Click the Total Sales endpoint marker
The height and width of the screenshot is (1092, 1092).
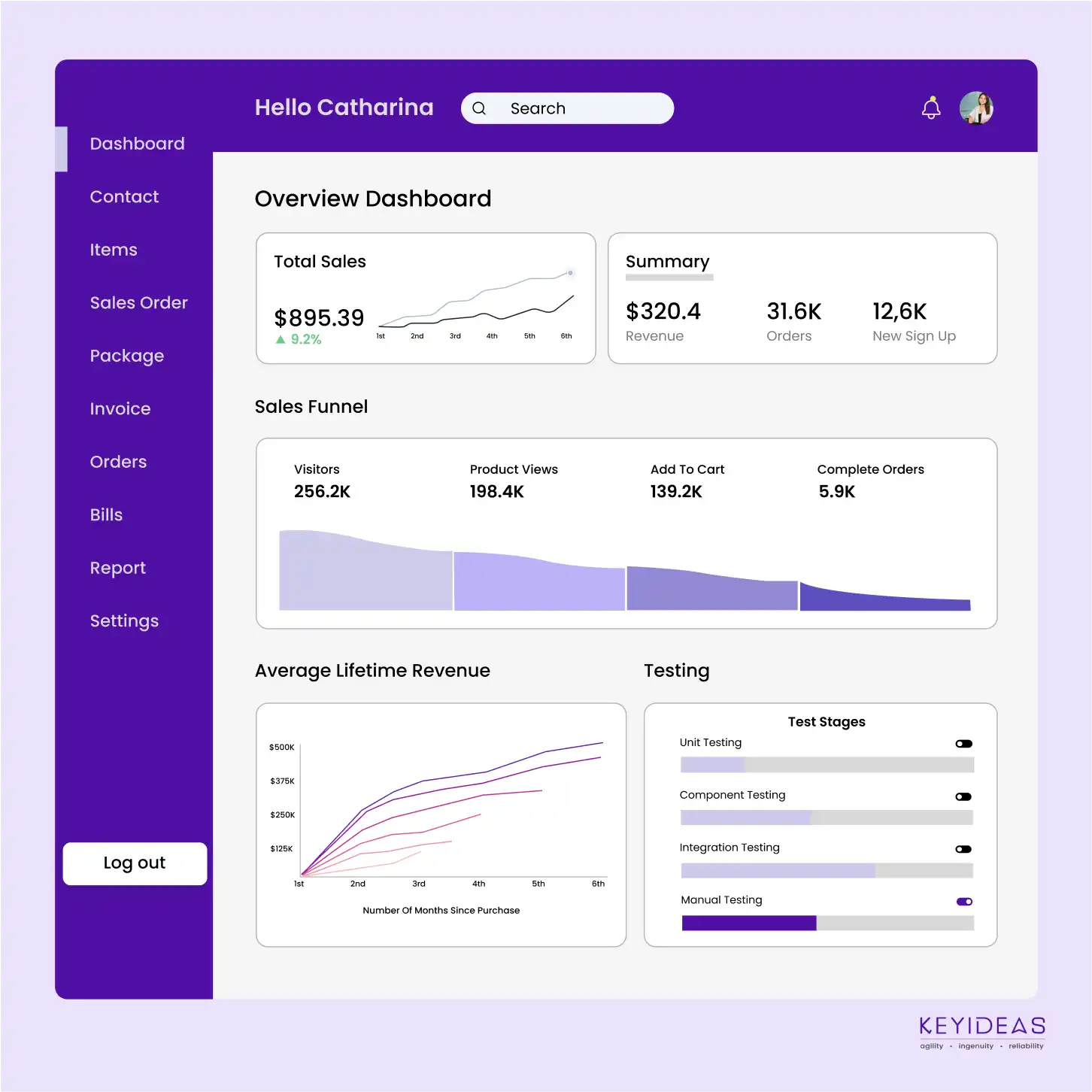click(x=570, y=273)
